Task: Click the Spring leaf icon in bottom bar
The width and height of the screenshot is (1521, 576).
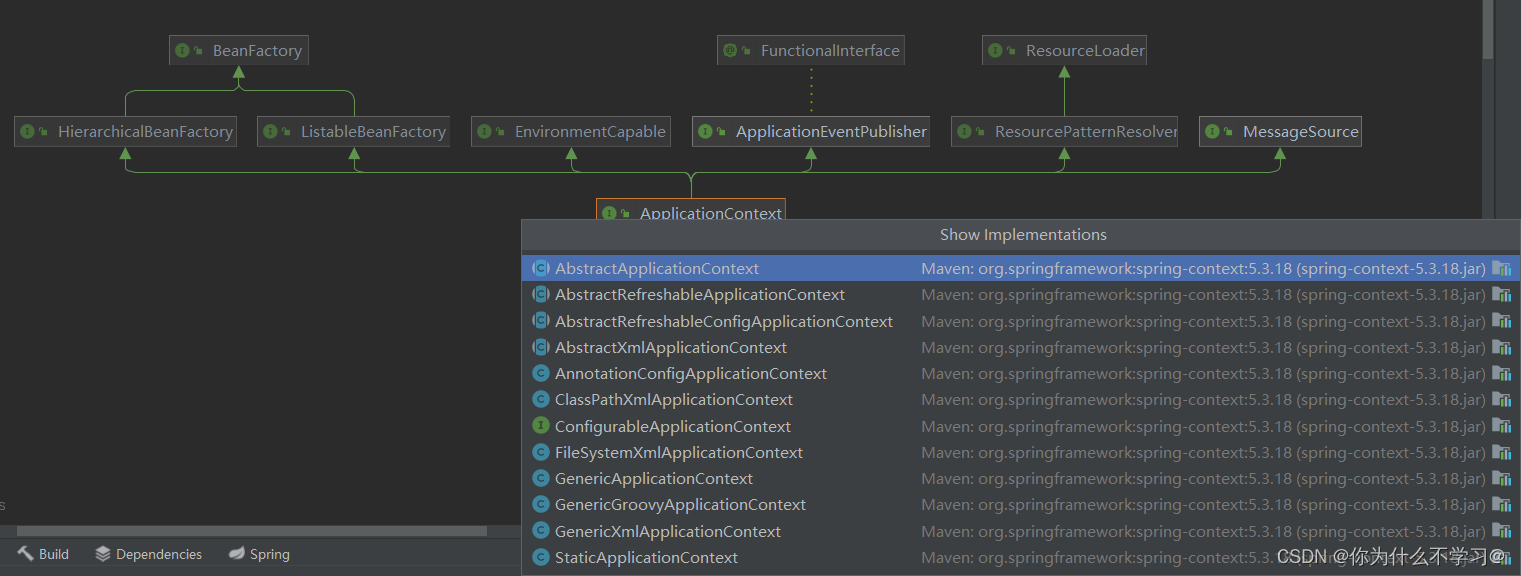Action: [236, 554]
